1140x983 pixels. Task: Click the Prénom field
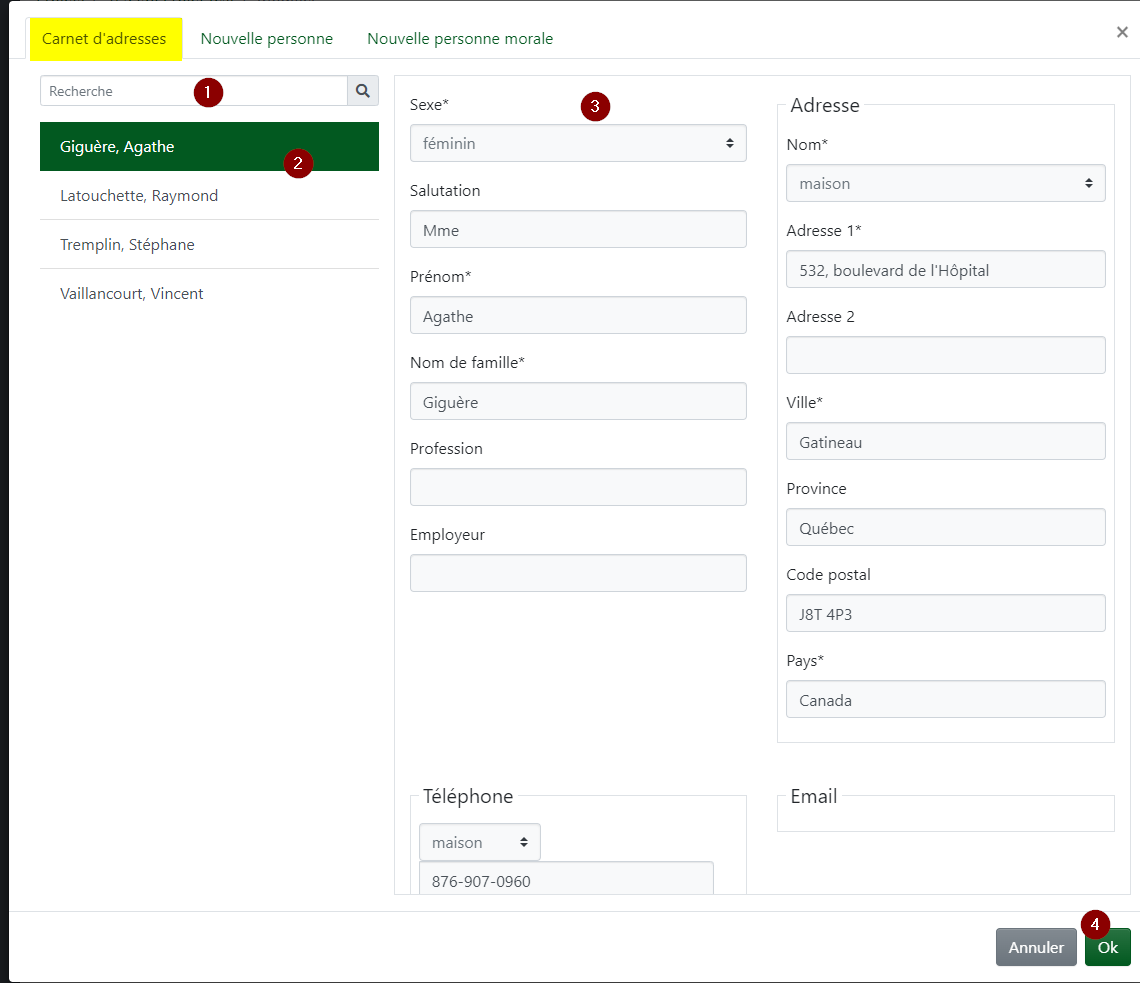[578, 316]
